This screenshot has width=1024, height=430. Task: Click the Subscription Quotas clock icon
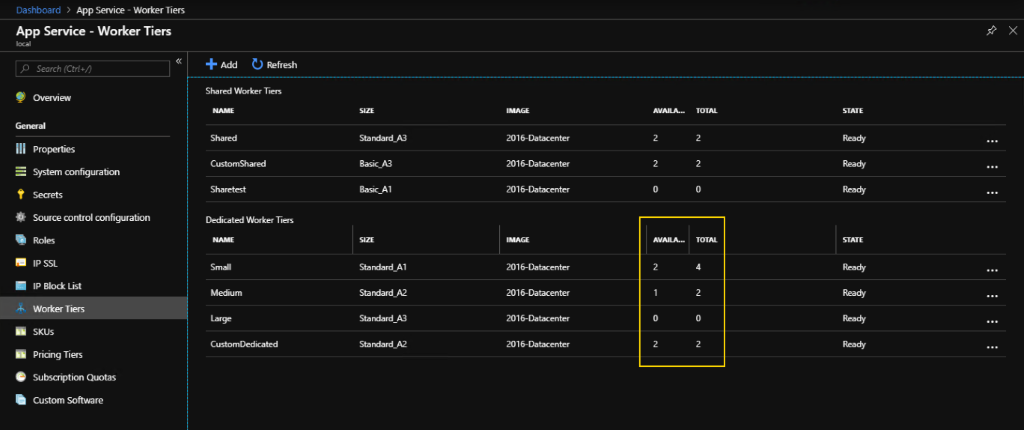21,377
